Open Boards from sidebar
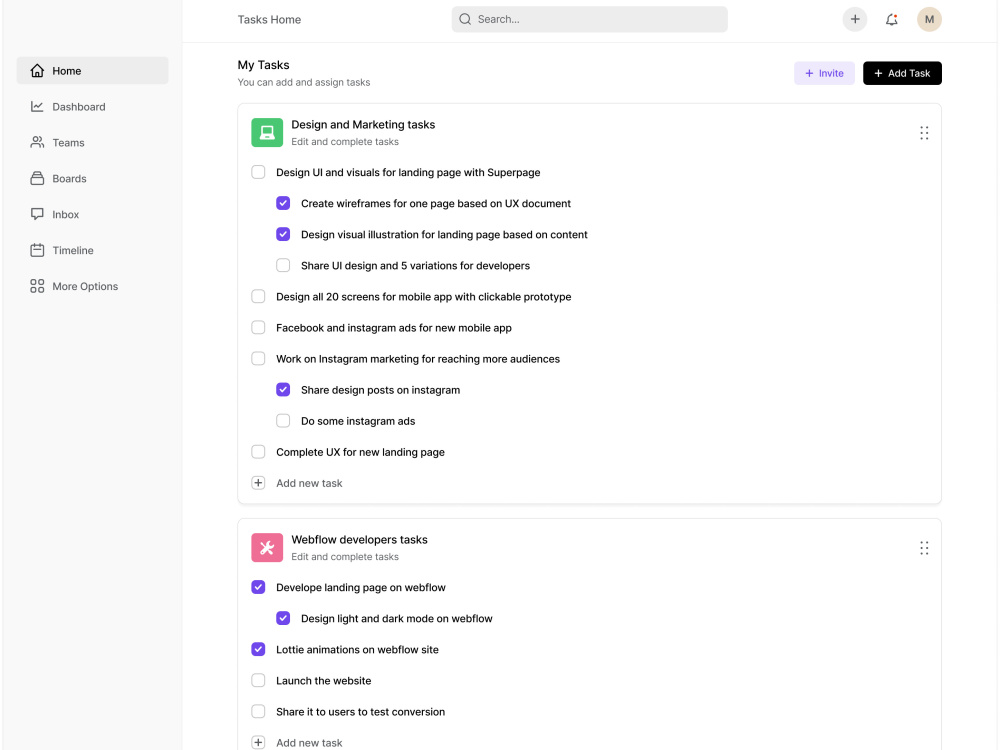Image resolution: width=1000 pixels, height=750 pixels. [92, 179]
